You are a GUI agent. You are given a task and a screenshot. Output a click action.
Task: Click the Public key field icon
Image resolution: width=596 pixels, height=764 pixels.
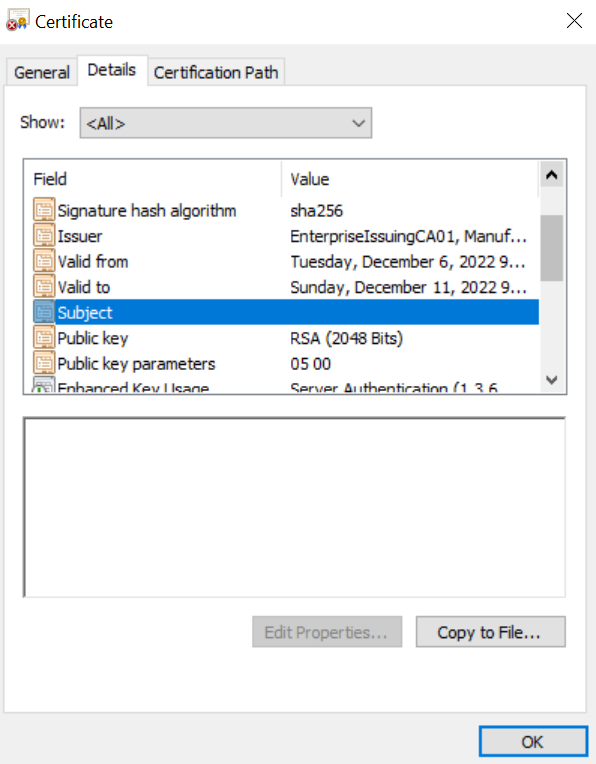point(44,337)
